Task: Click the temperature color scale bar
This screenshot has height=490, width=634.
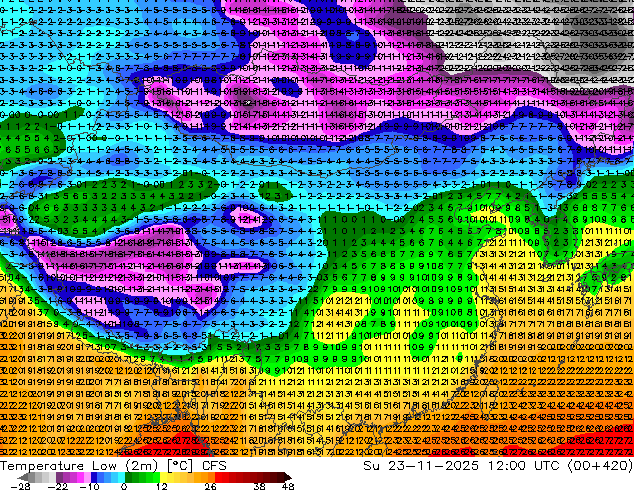Action: coord(156,477)
